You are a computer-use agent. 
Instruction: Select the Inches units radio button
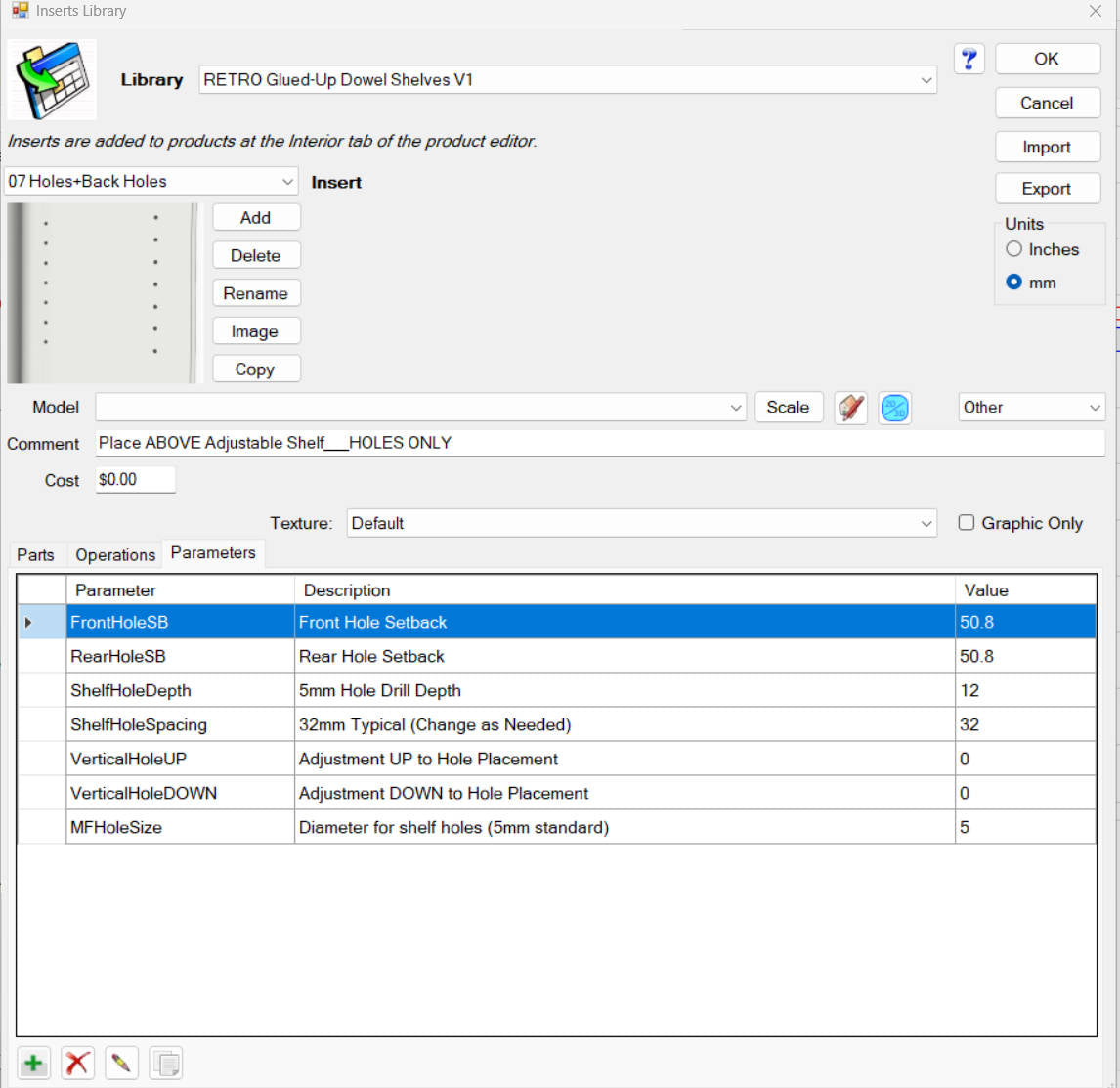(x=1013, y=249)
